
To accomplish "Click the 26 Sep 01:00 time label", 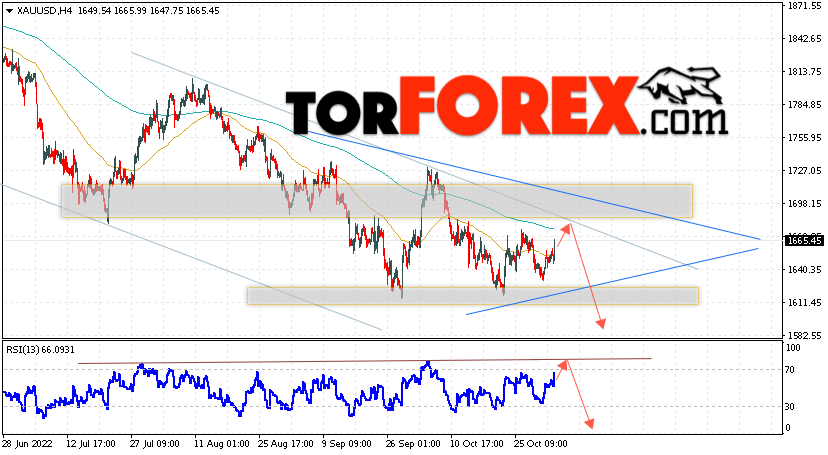I will 411,444.
